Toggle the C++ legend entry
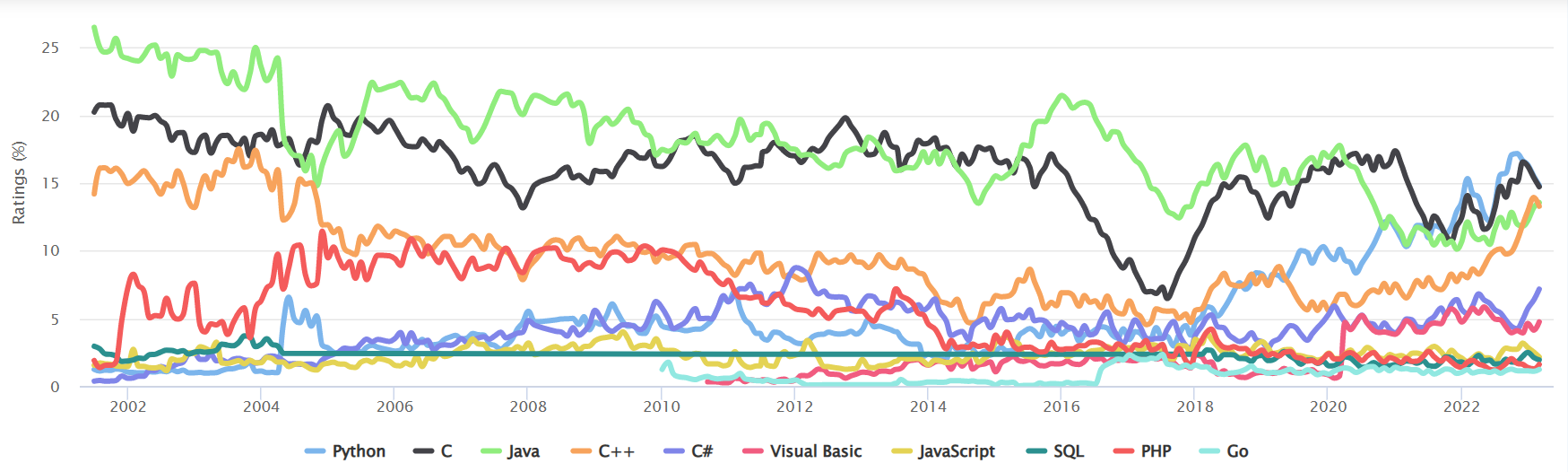The height and width of the screenshot is (472, 1568). point(616,451)
